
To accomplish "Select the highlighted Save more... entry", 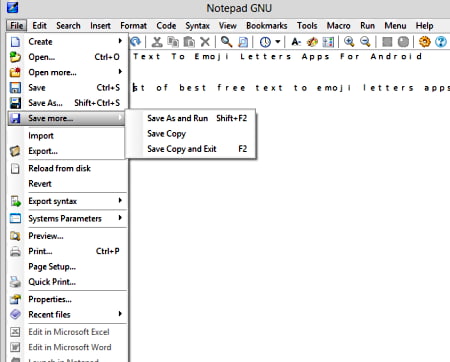I will 67,118.
